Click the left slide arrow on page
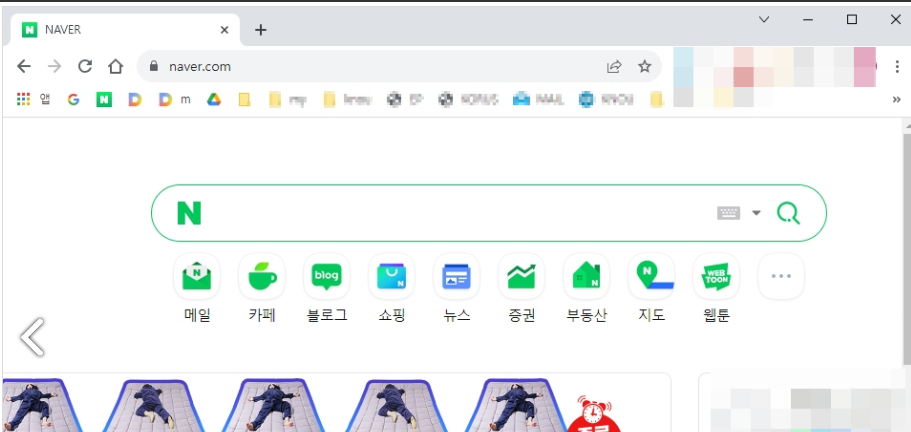This screenshot has width=911, height=432. [x=32, y=337]
